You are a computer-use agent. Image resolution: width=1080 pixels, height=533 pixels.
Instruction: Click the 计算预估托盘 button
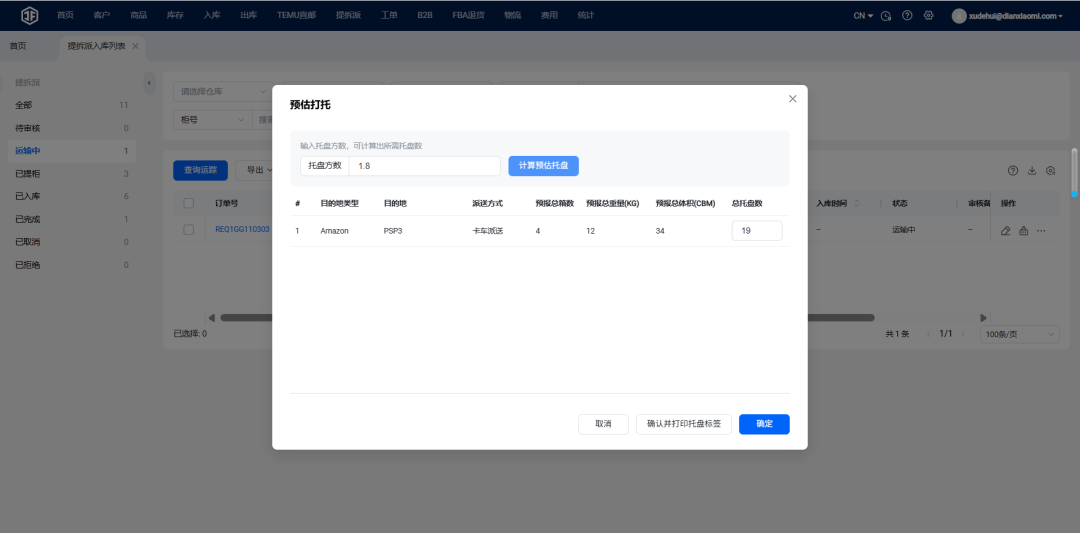click(543, 166)
